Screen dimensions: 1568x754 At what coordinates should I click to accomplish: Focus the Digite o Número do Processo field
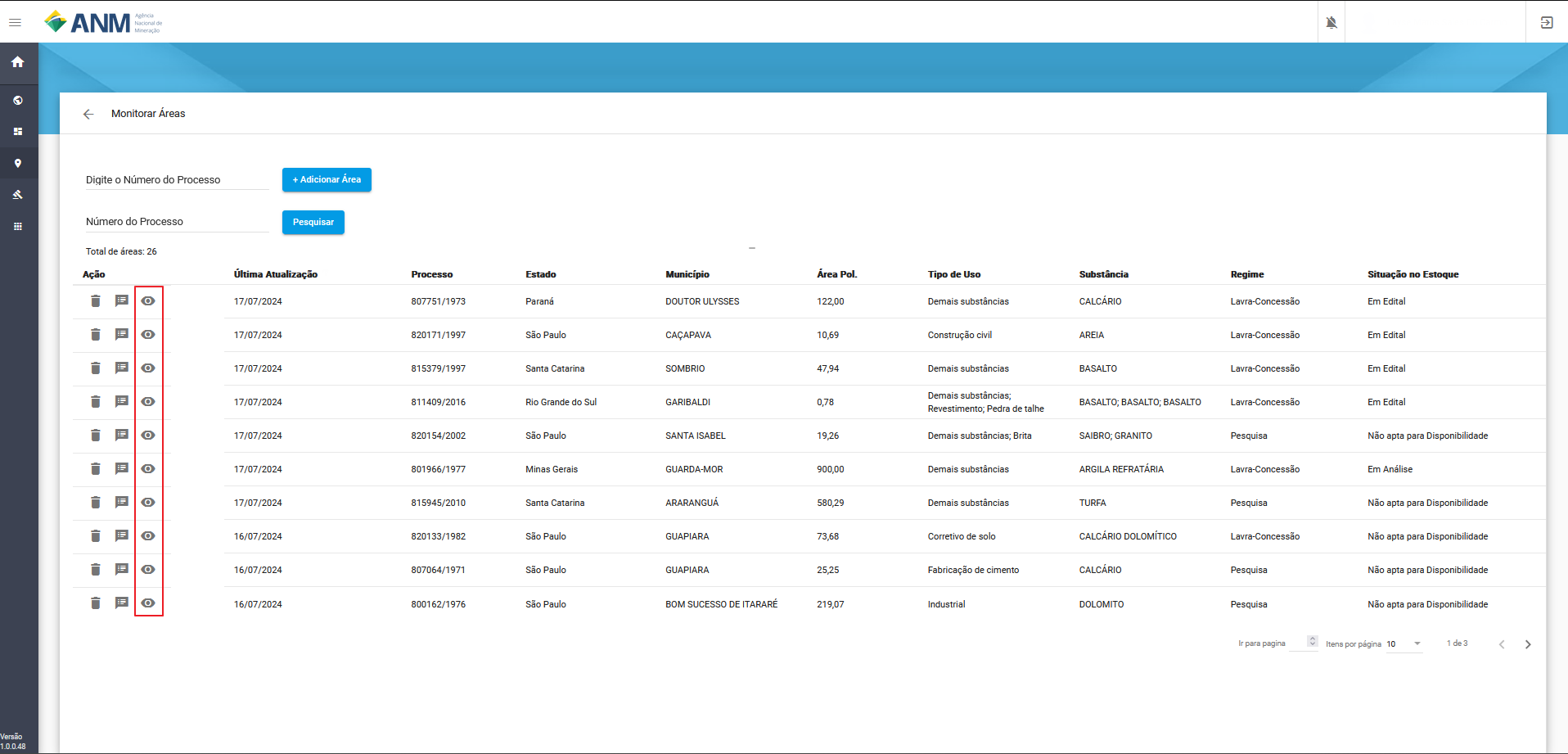(x=177, y=180)
